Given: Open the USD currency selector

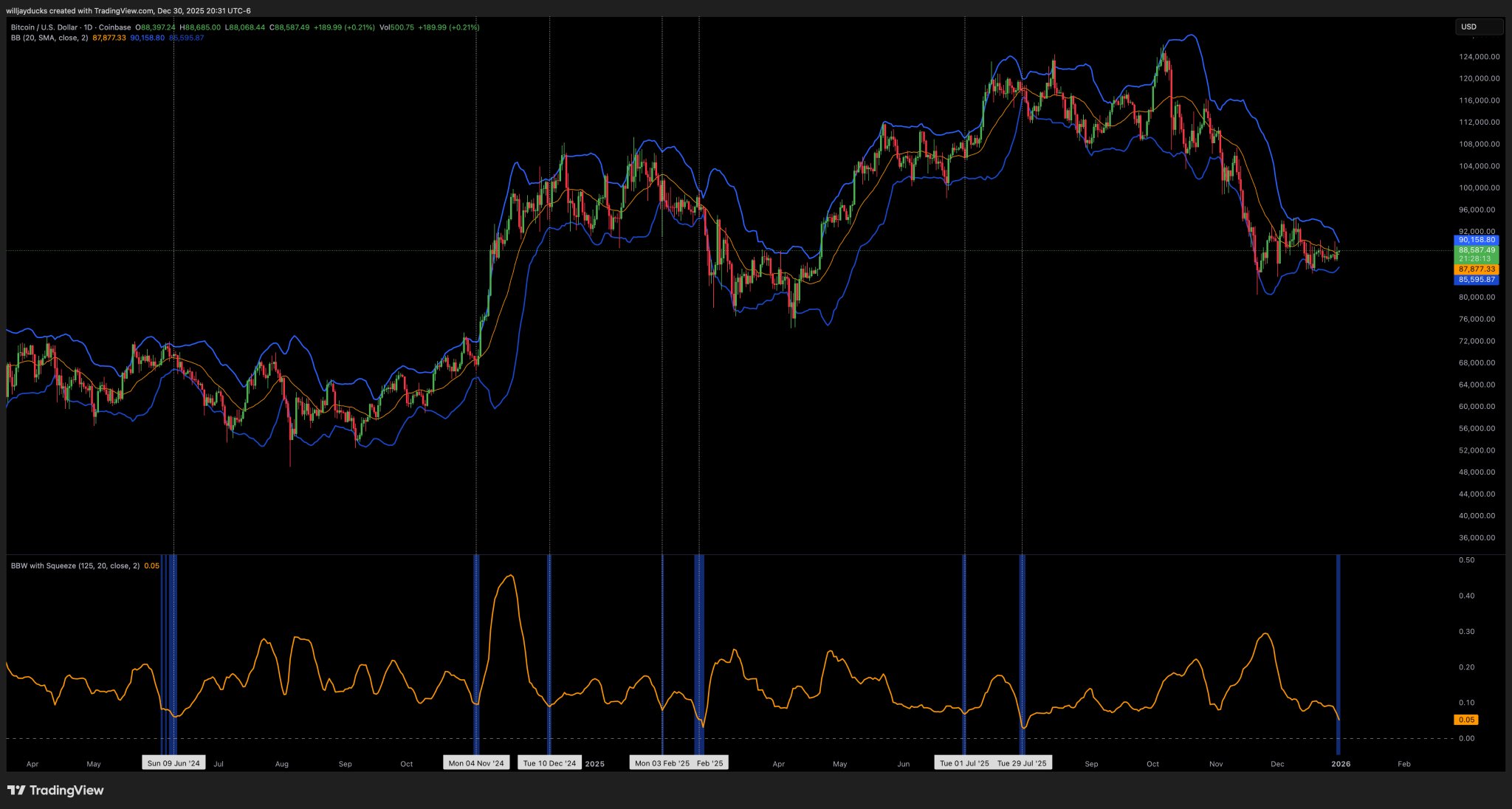Looking at the screenshot, I should [1478, 27].
